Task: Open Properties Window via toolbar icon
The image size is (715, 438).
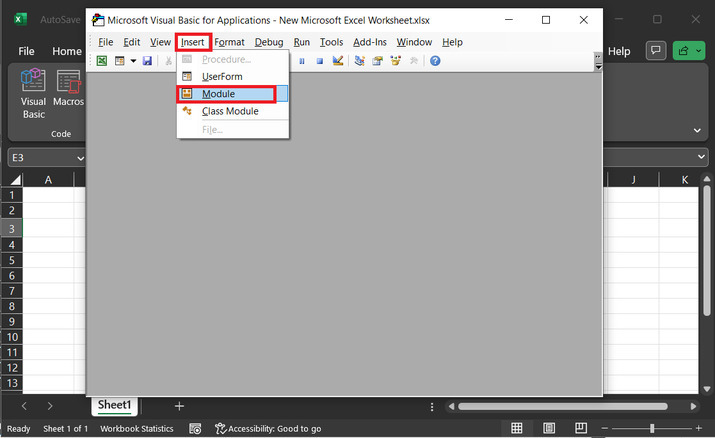Action: (x=377, y=61)
